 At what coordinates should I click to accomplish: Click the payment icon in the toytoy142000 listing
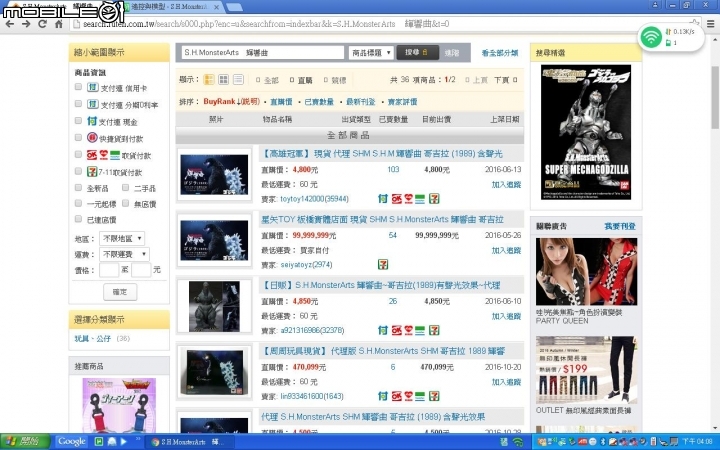click(383, 198)
